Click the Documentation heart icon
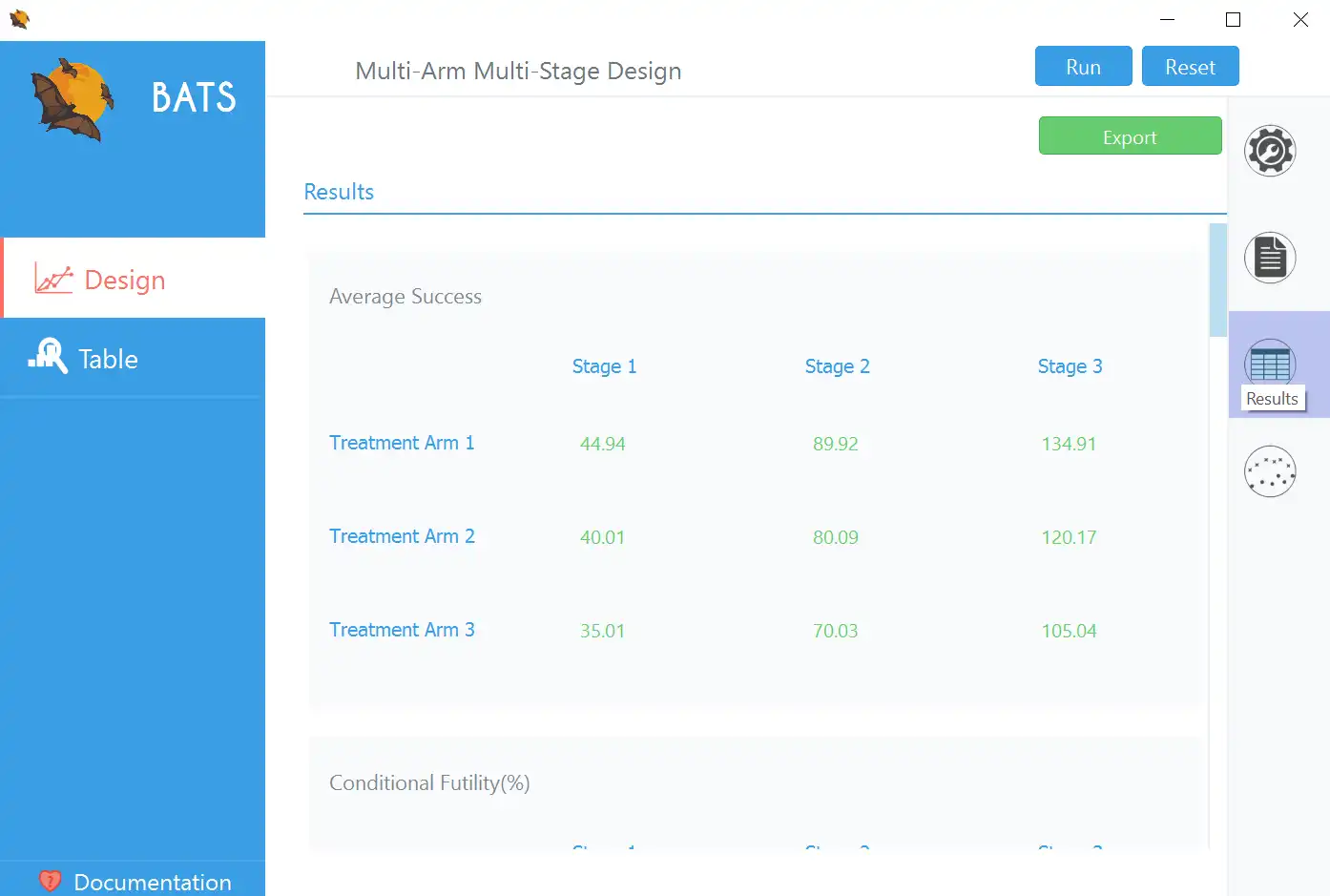 click(50, 881)
